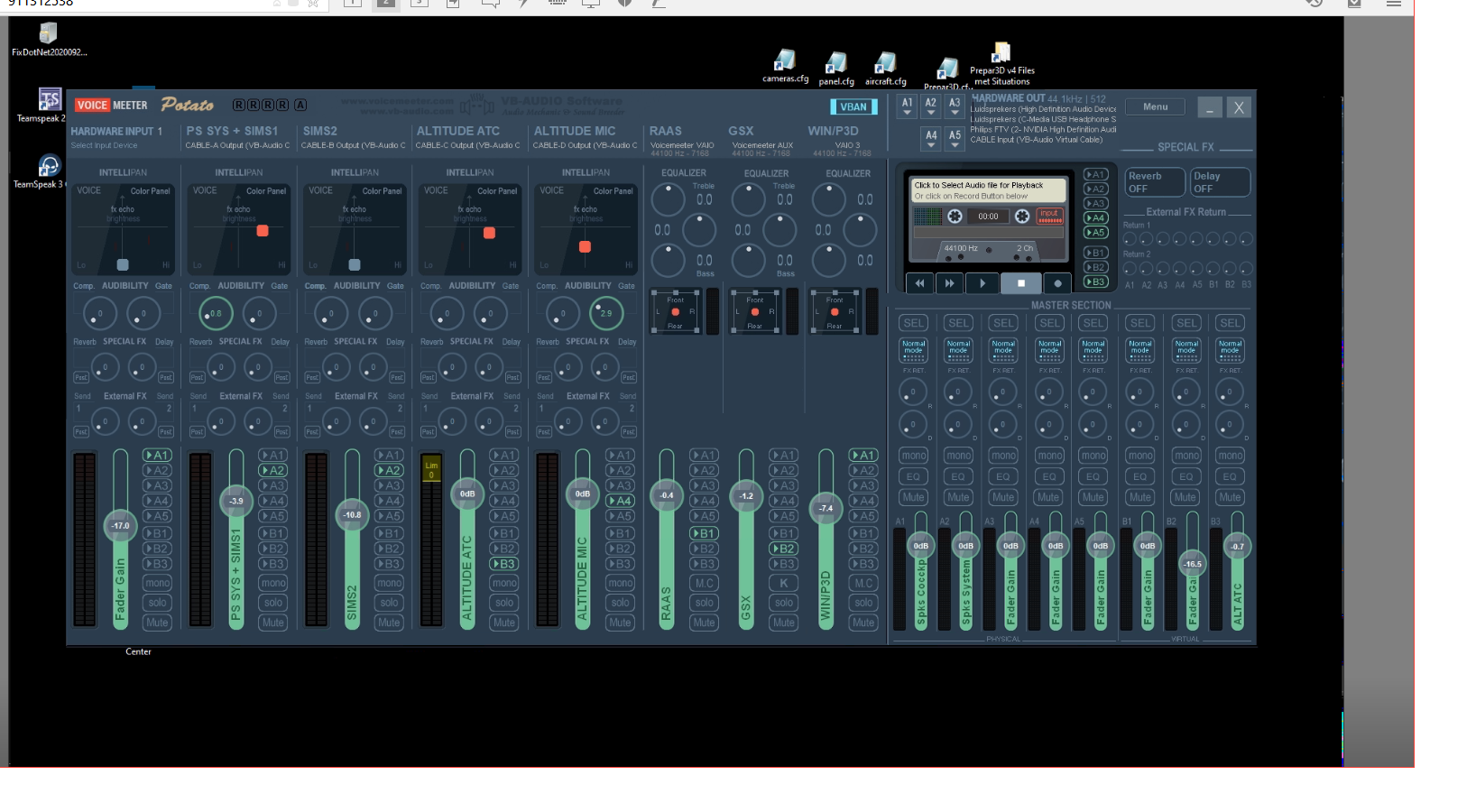Click the Hardware Input 1 Intellipan panel

(x=123, y=229)
